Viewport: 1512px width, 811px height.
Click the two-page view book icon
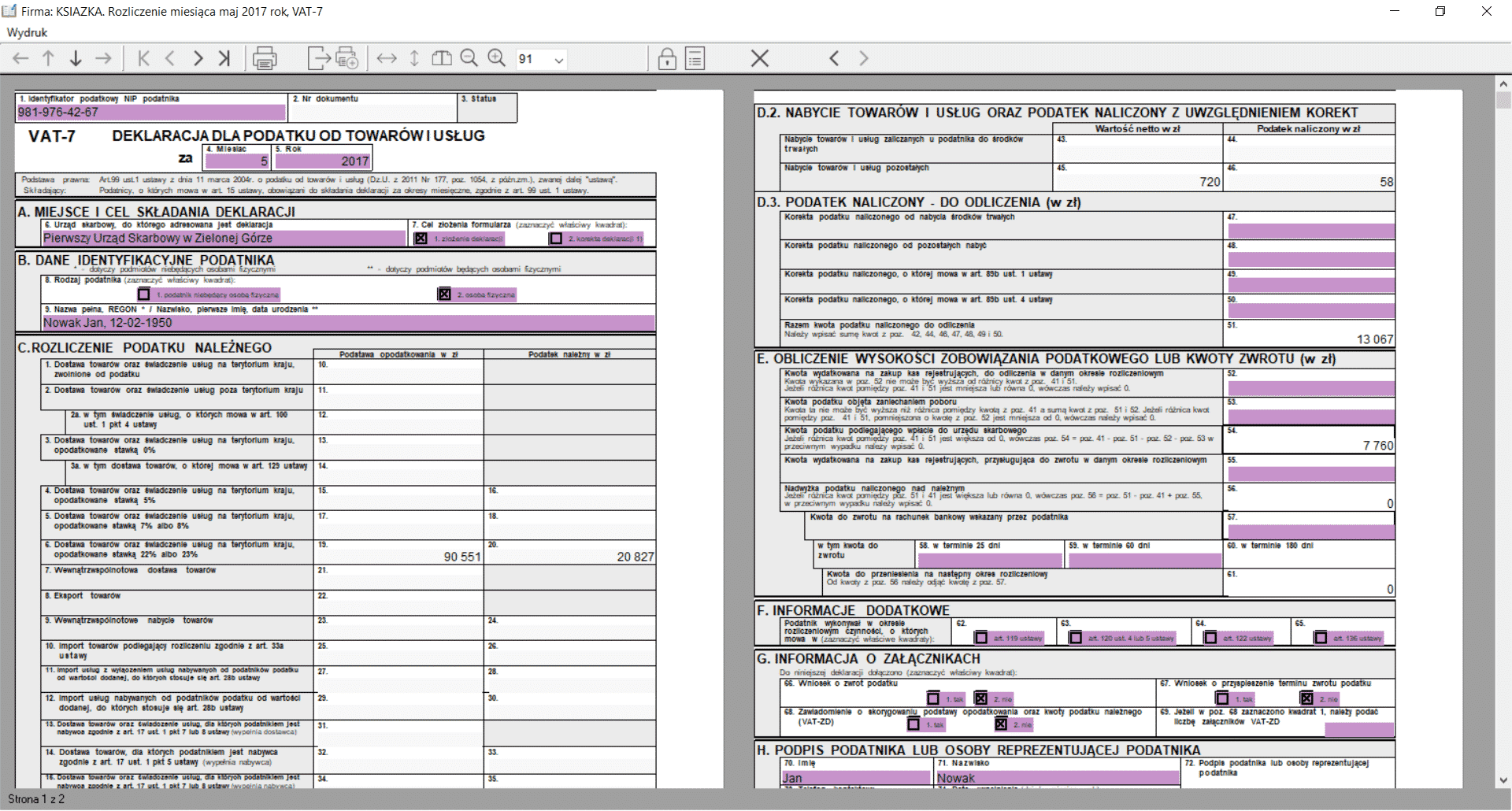[x=442, y=58]
